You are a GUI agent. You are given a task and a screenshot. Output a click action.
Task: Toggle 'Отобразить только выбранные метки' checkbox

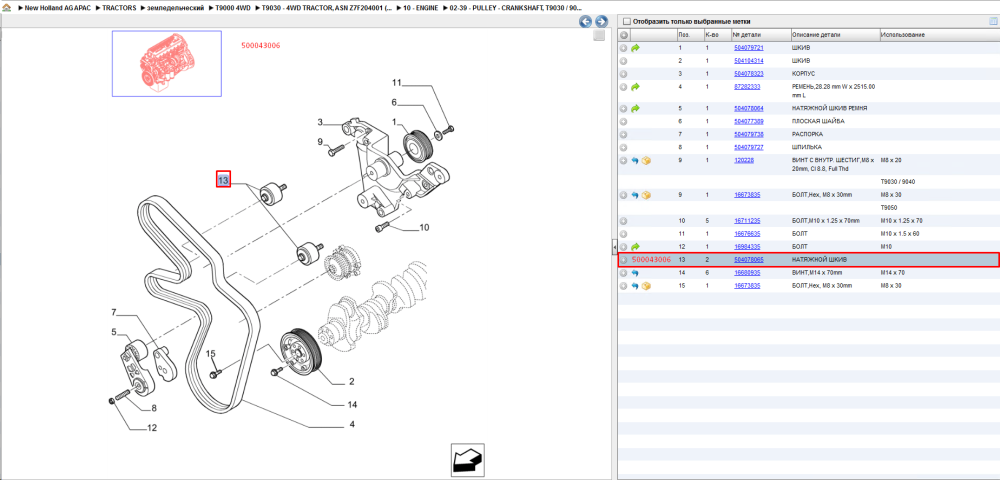(626, 21)
